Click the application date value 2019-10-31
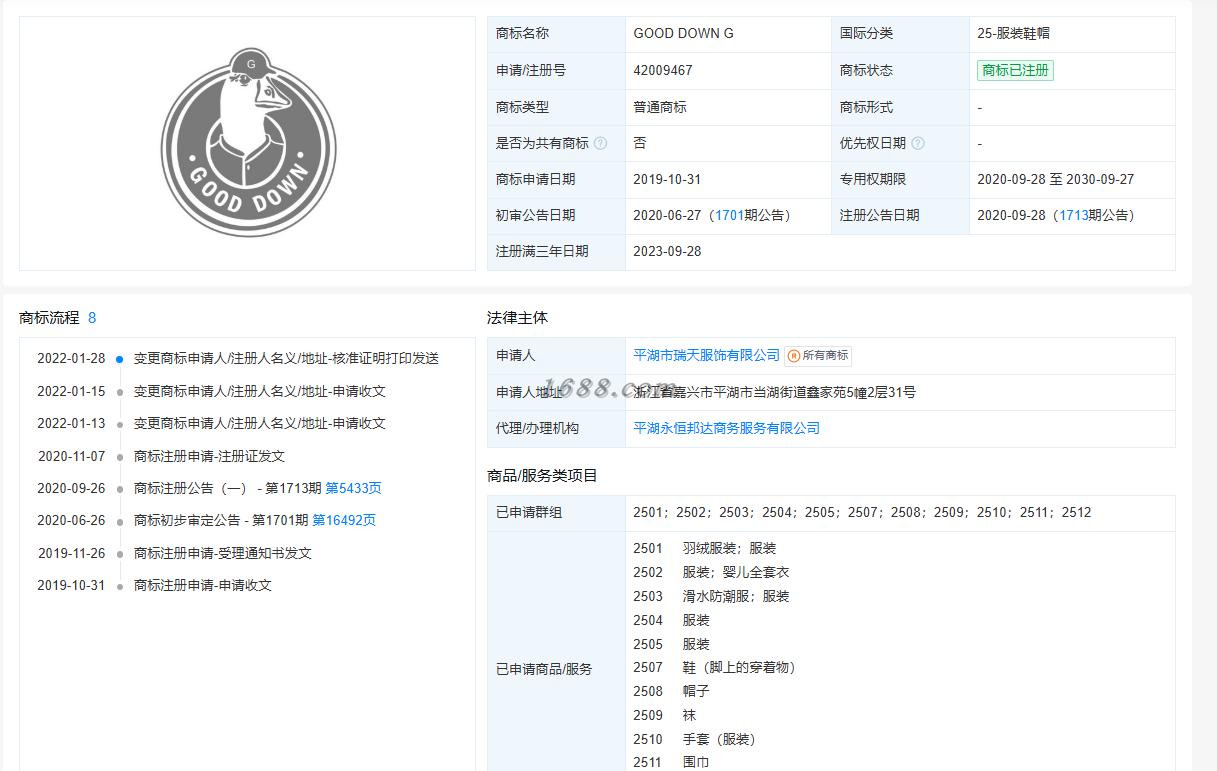This screenshot has height=771, width=1217. 668,179
